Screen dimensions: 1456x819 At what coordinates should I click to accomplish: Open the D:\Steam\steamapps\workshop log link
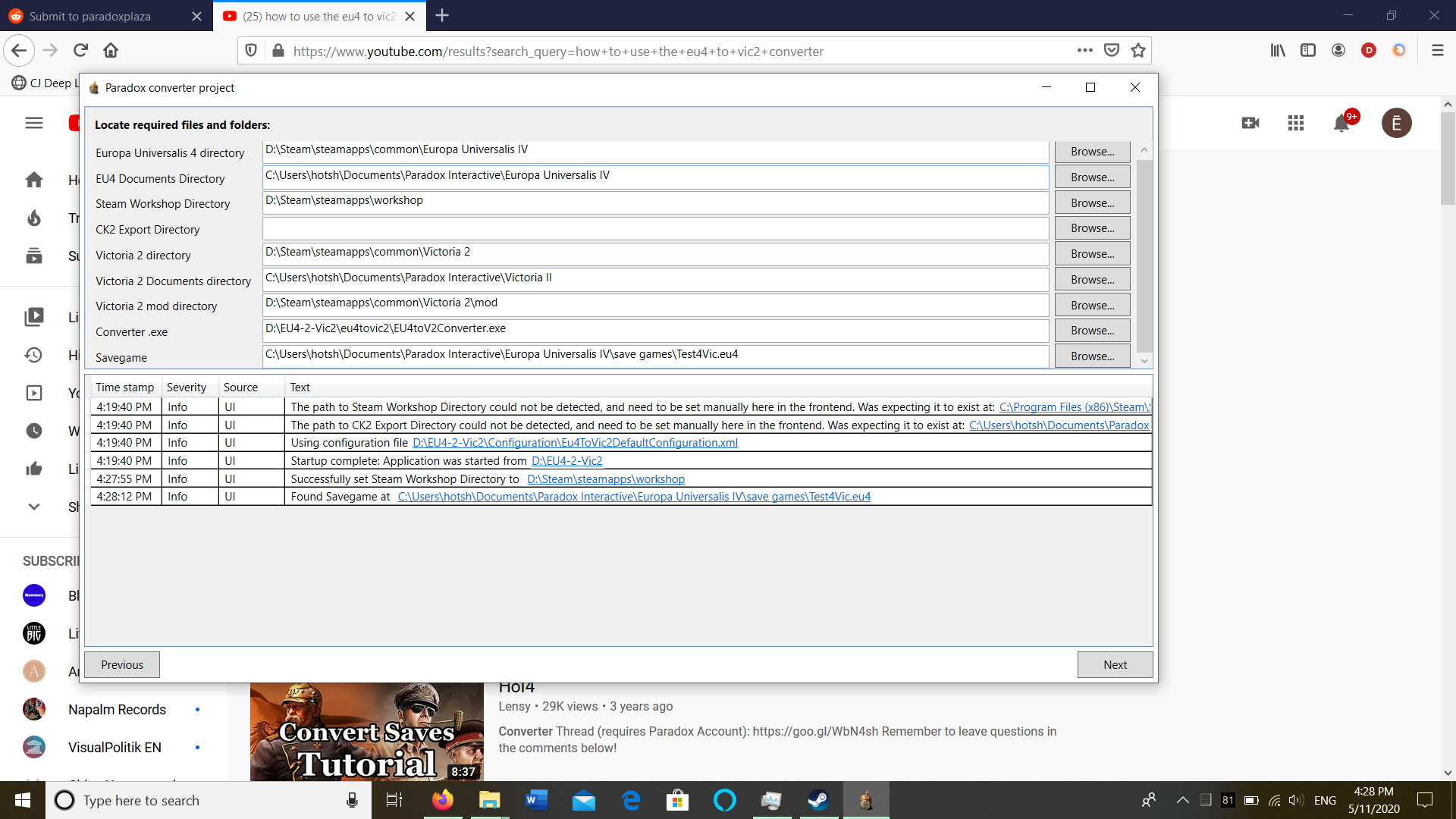click(606, 479)
